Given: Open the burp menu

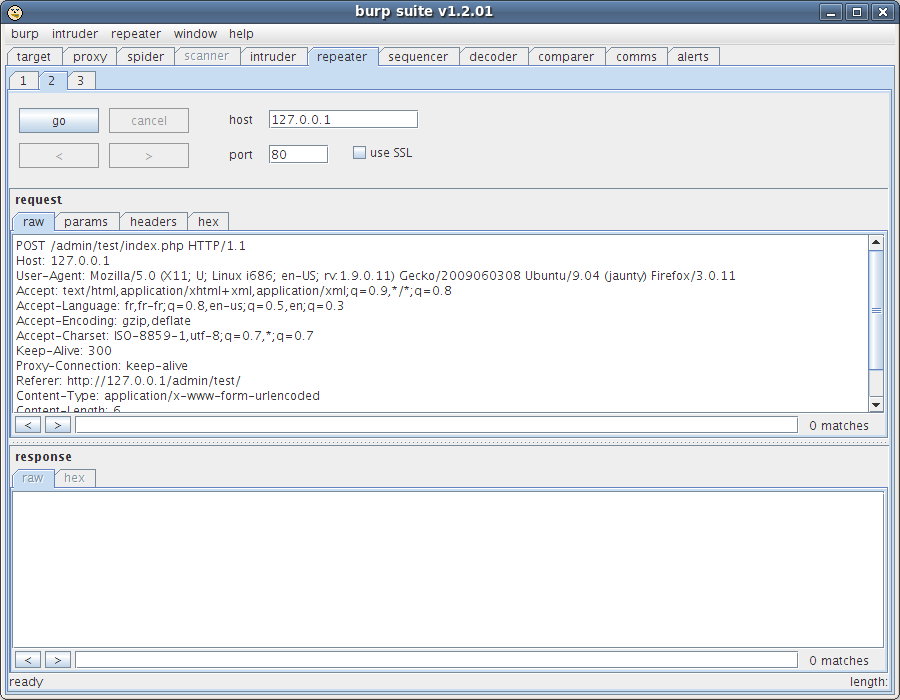Looking at the screenshot, I should pos(25,34).
